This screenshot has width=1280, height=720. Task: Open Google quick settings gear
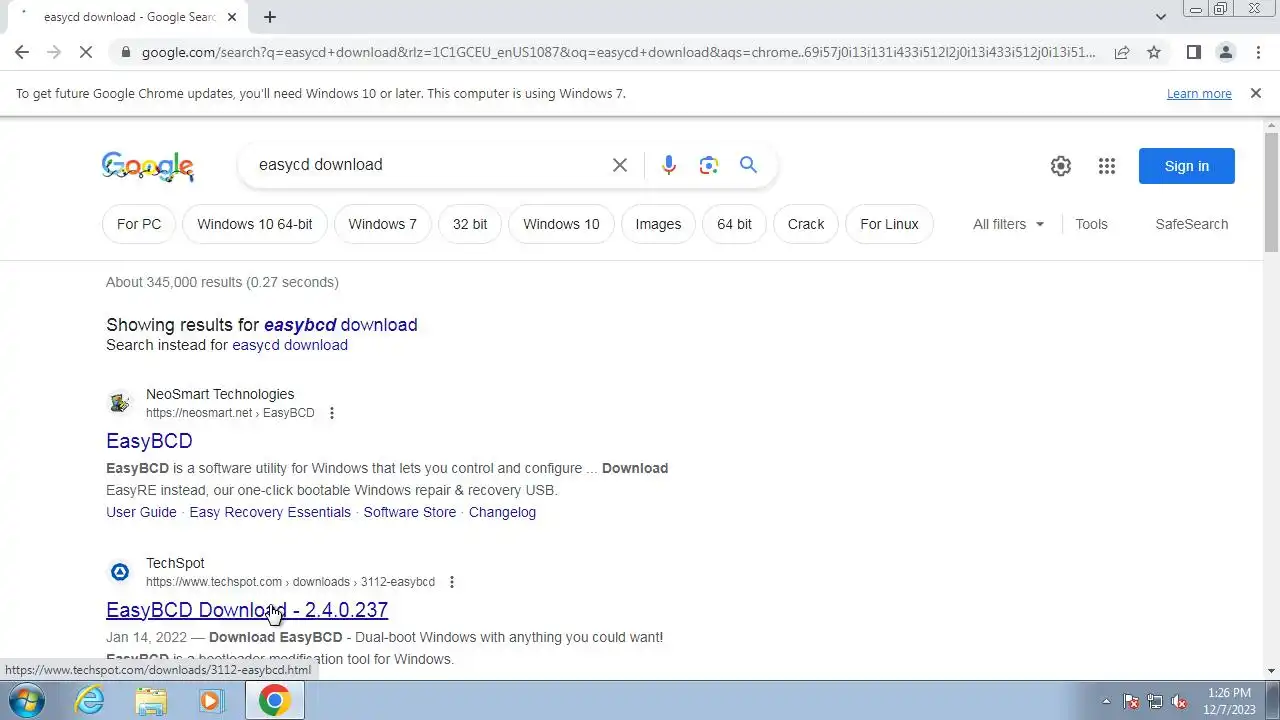tap(1061, 166)
